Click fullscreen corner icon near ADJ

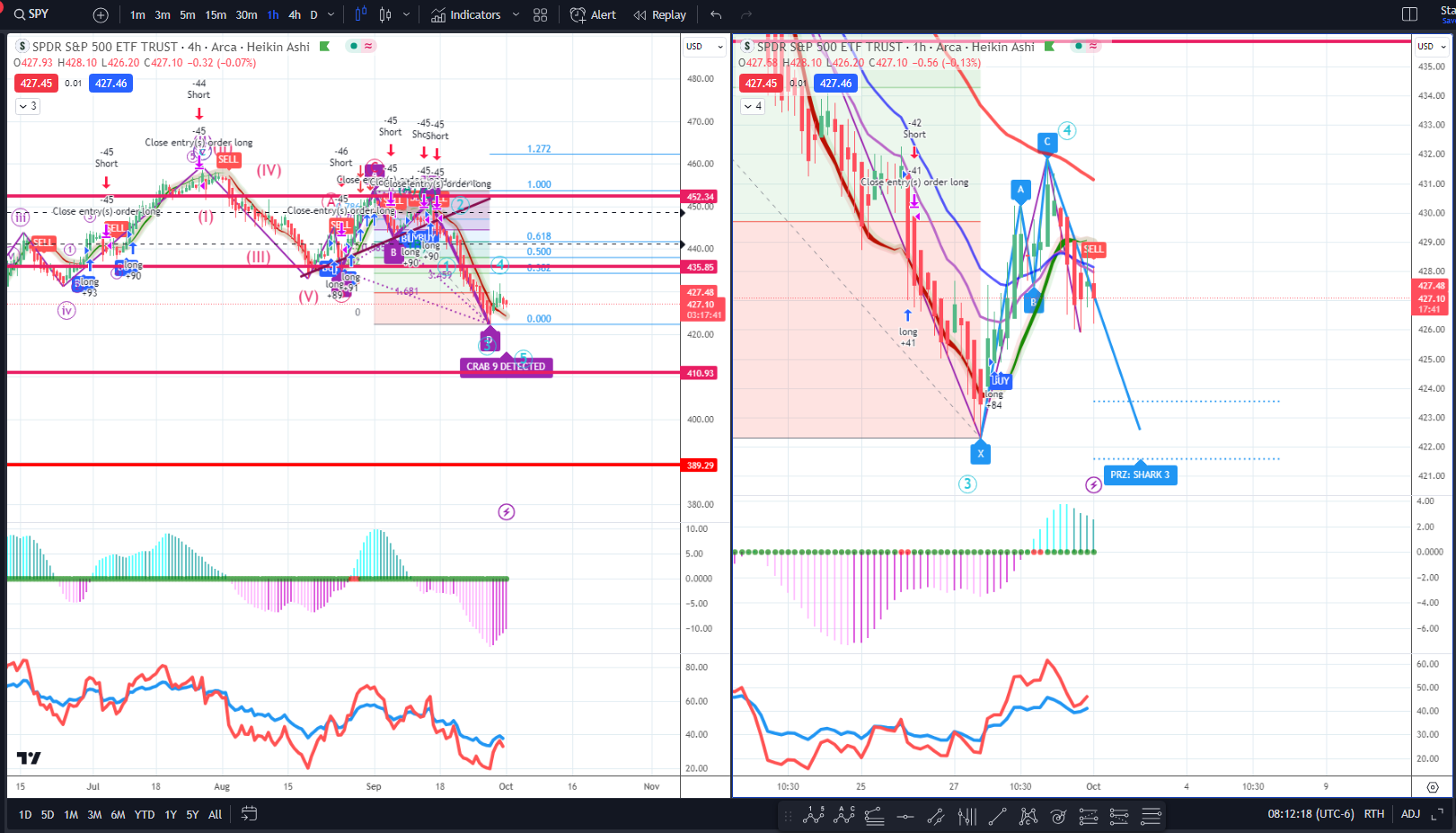pos(1437,814)
